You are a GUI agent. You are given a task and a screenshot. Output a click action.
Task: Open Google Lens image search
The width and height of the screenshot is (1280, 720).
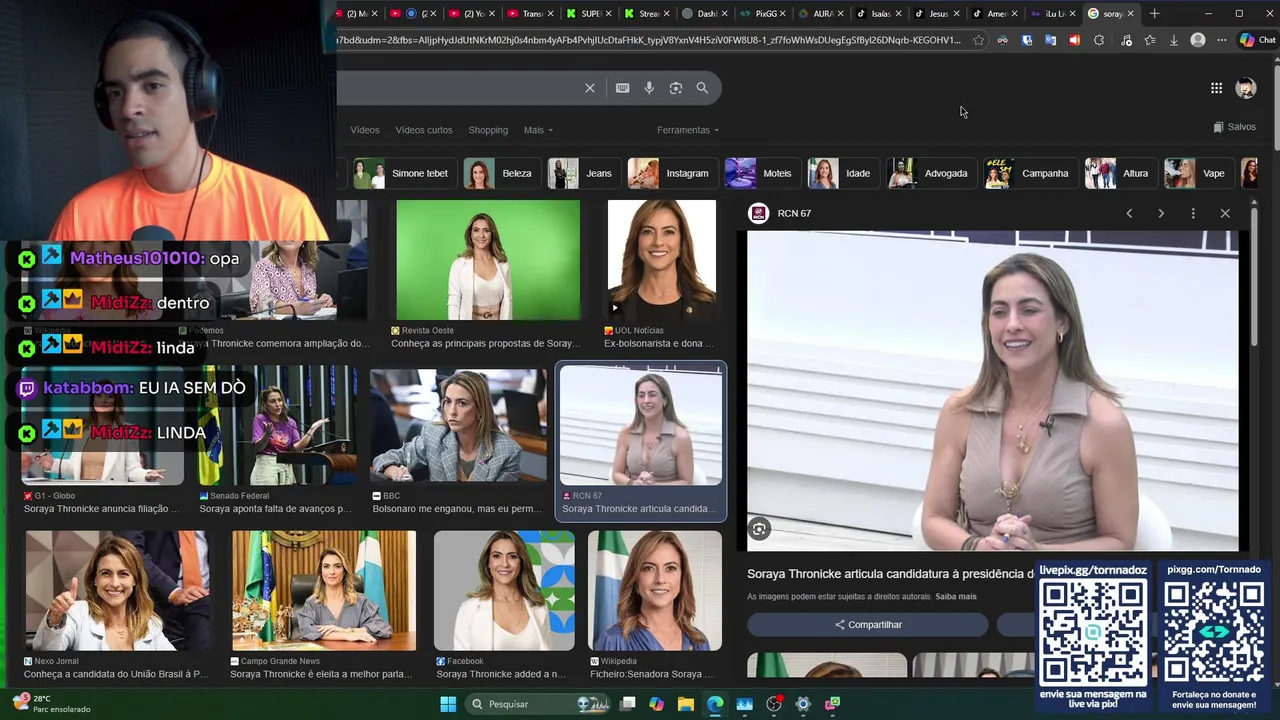pyautogui.click(x=676, y=88)
